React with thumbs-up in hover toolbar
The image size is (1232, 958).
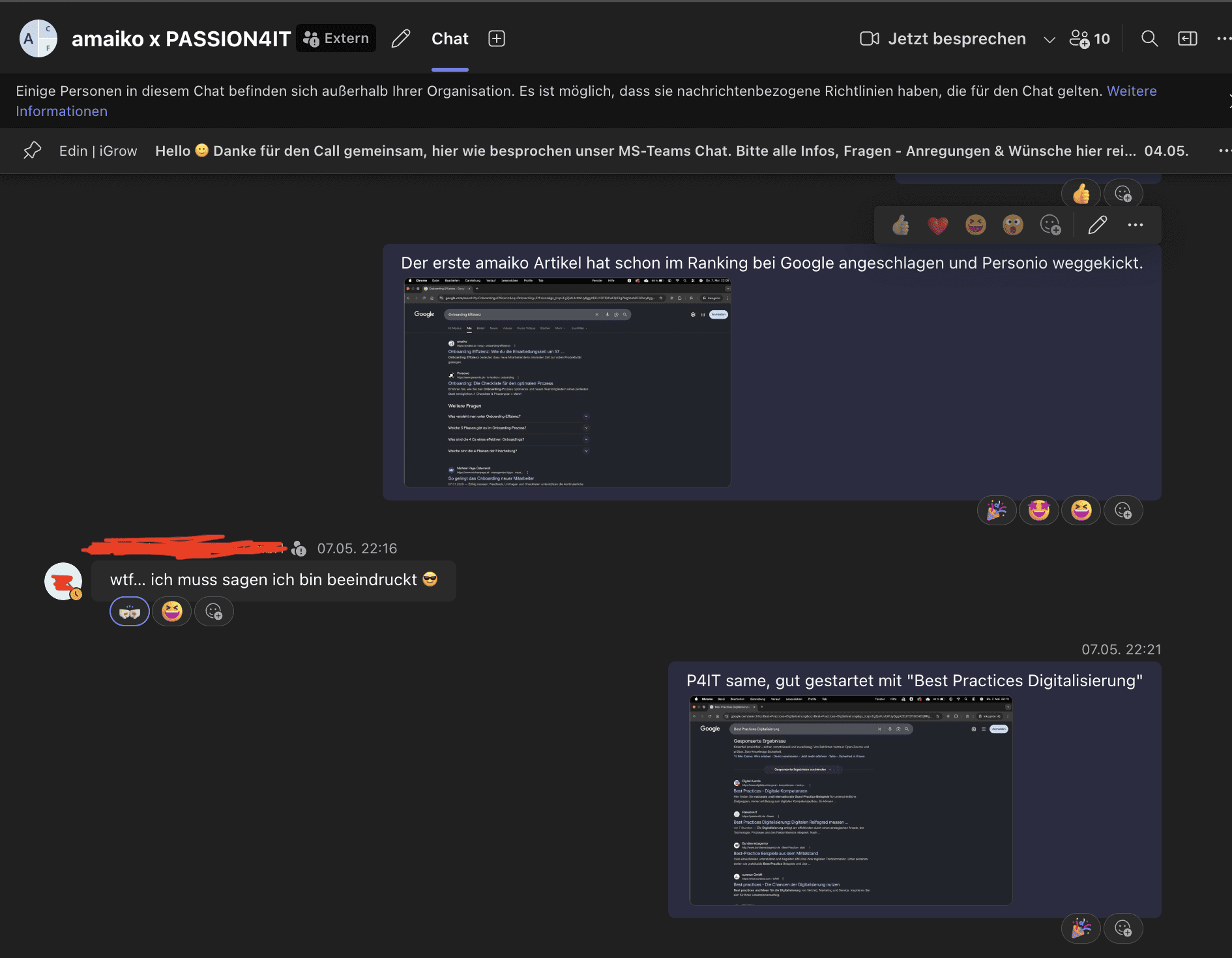tap(901, 225)
